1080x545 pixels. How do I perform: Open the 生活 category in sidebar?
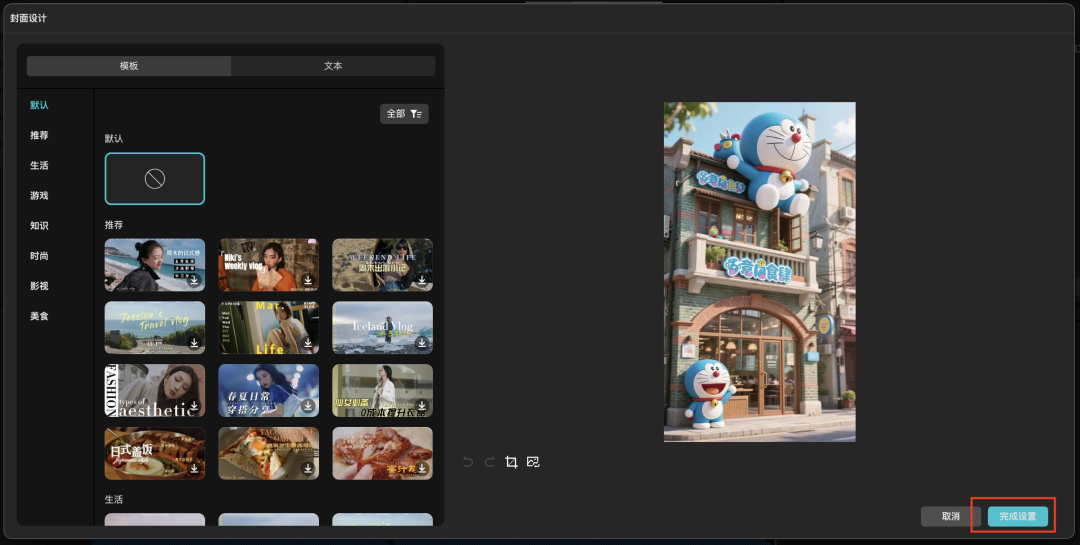[39, 165]
